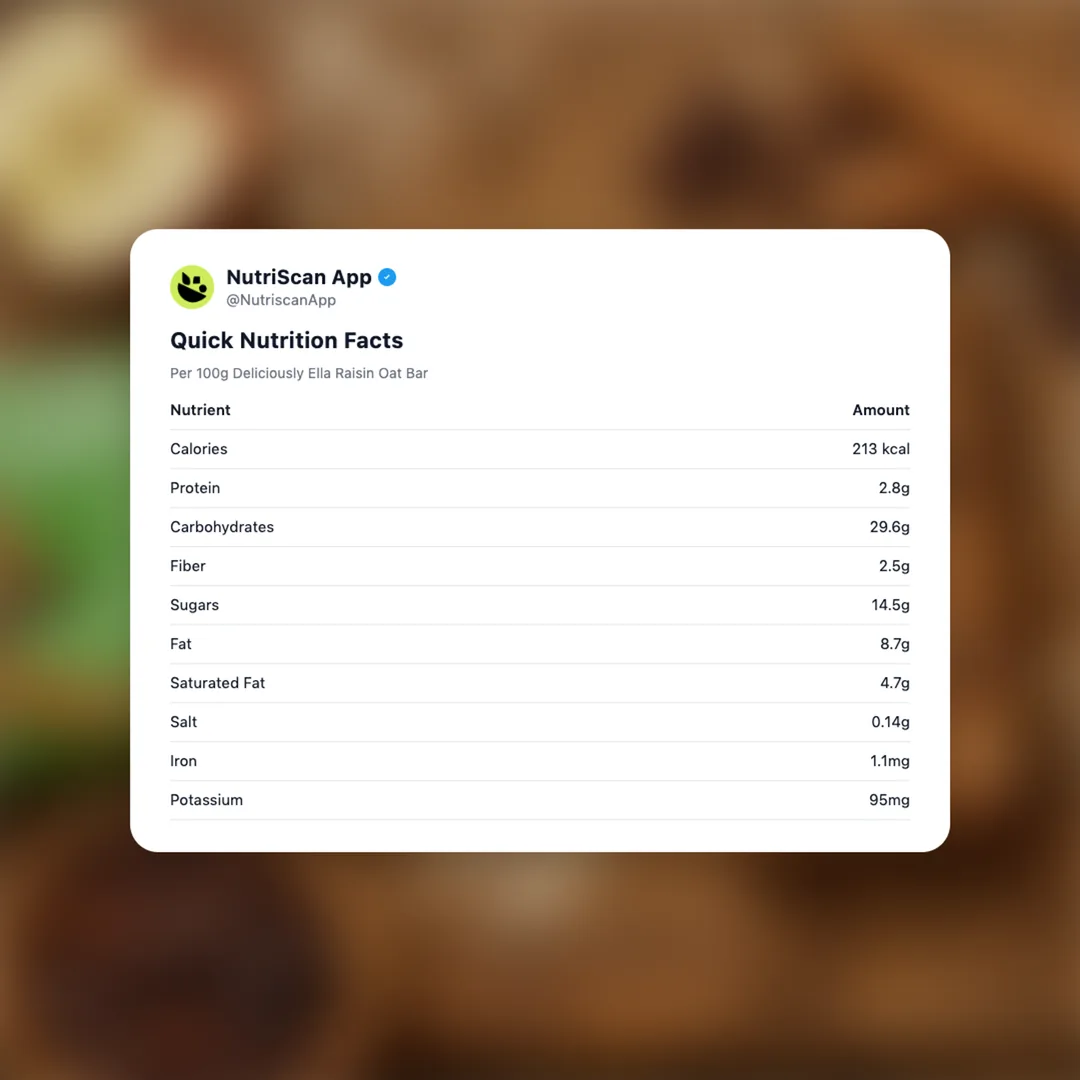Click the Quick Nutrition Facts heading
The width and height of the screenshot is (1080, 1080).
tap(286, 340)
